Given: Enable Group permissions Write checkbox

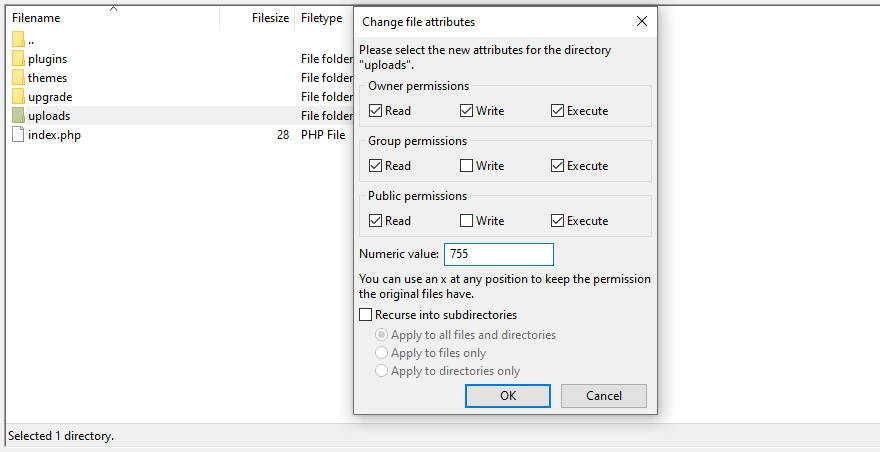Looking at the screenshot, I should (467, 166).
